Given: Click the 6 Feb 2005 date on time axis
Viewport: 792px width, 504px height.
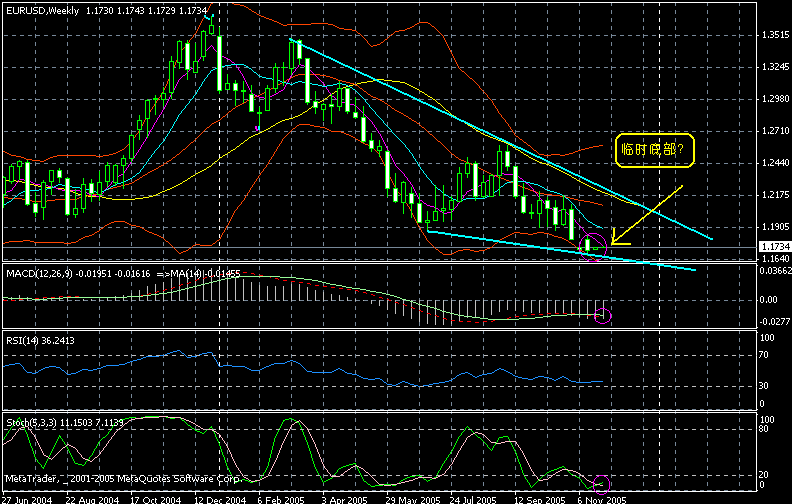Looking at the screenshot, I should tap(280, 497).
